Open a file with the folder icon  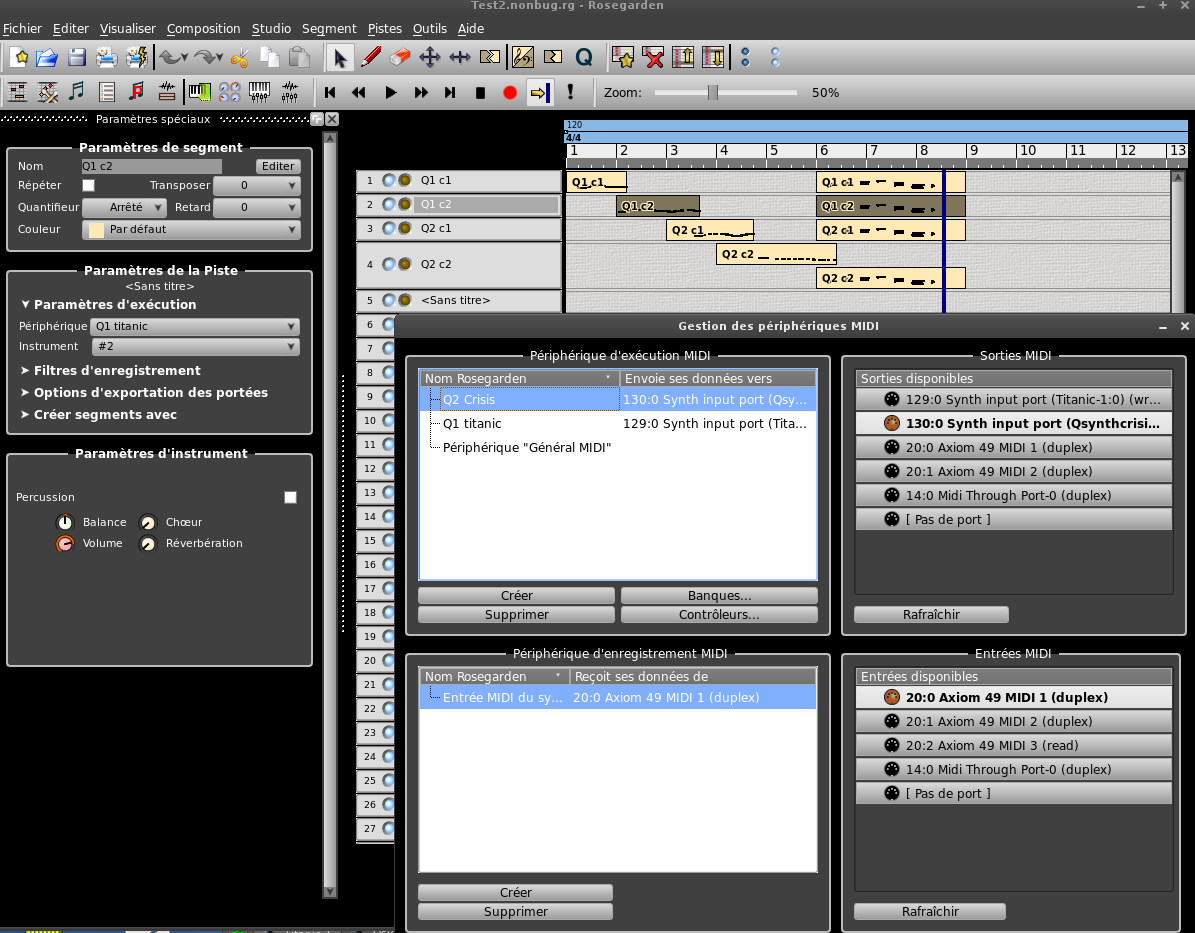(47, 58)
